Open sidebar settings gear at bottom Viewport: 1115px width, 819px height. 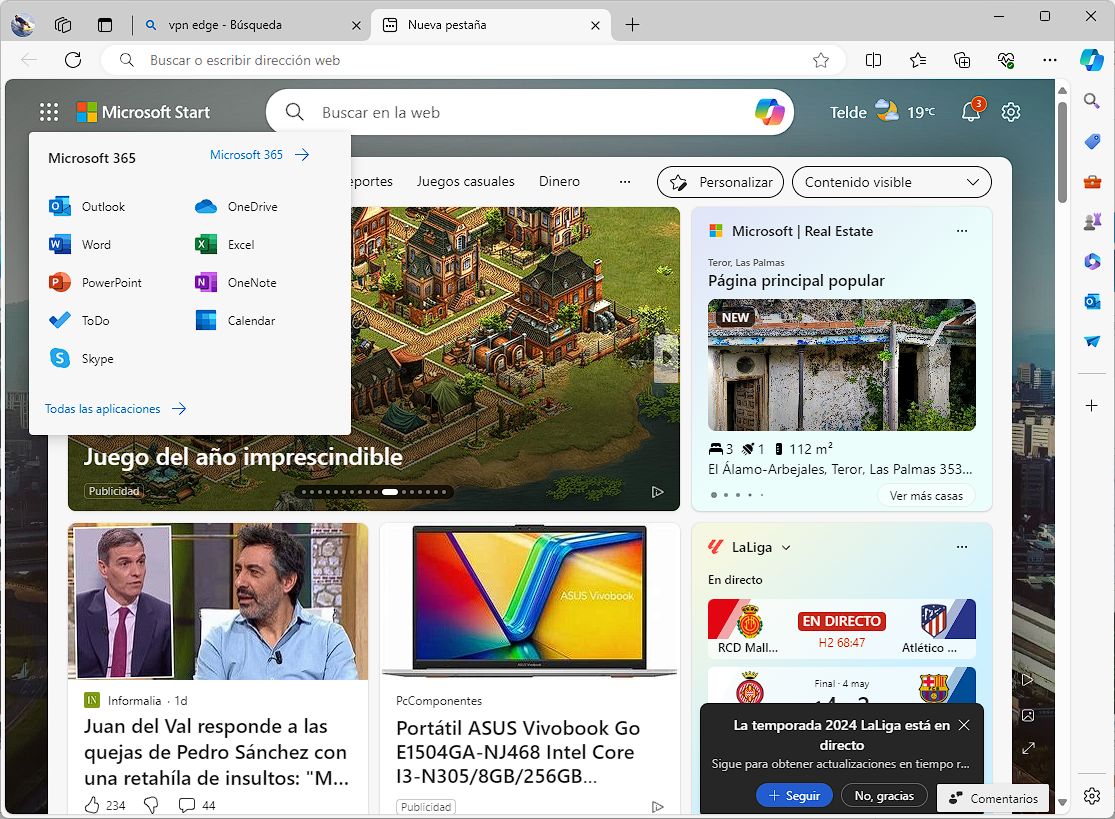(x=1092, y=796)
